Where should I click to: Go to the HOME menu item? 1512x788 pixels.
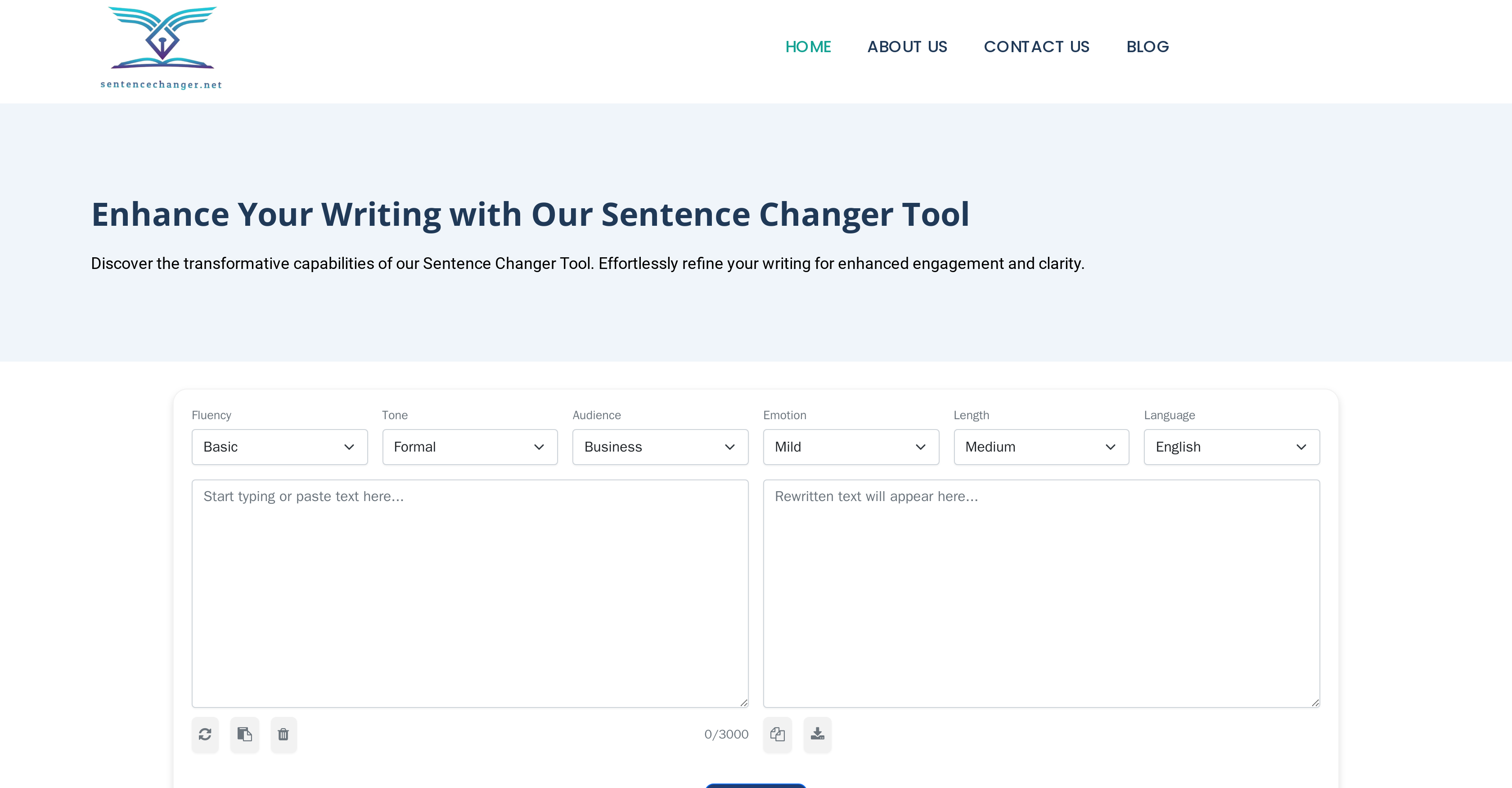pos(808,46)
